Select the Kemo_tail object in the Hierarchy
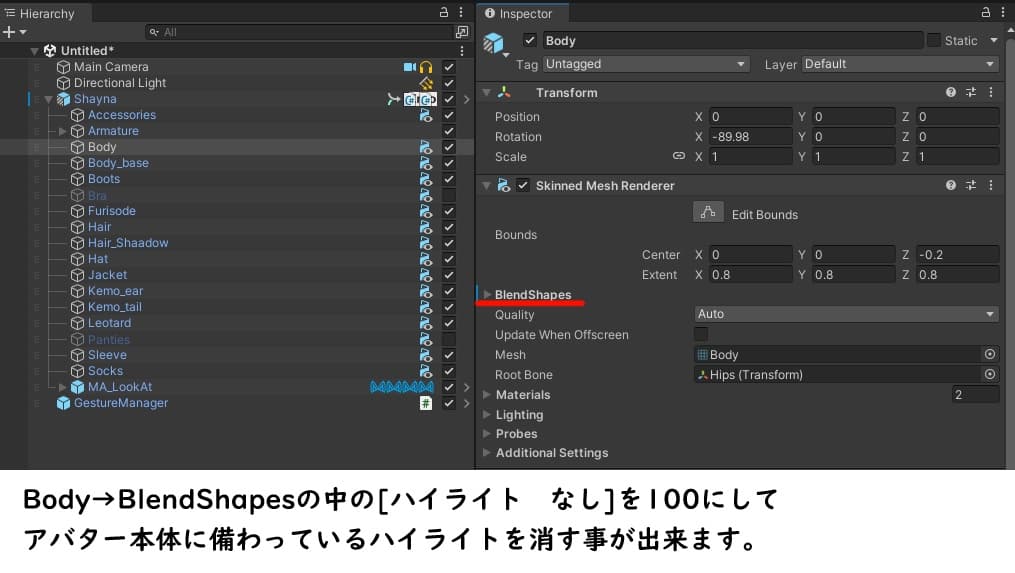The height and width of the screenshot is (573, 1015). coord(115,307)
